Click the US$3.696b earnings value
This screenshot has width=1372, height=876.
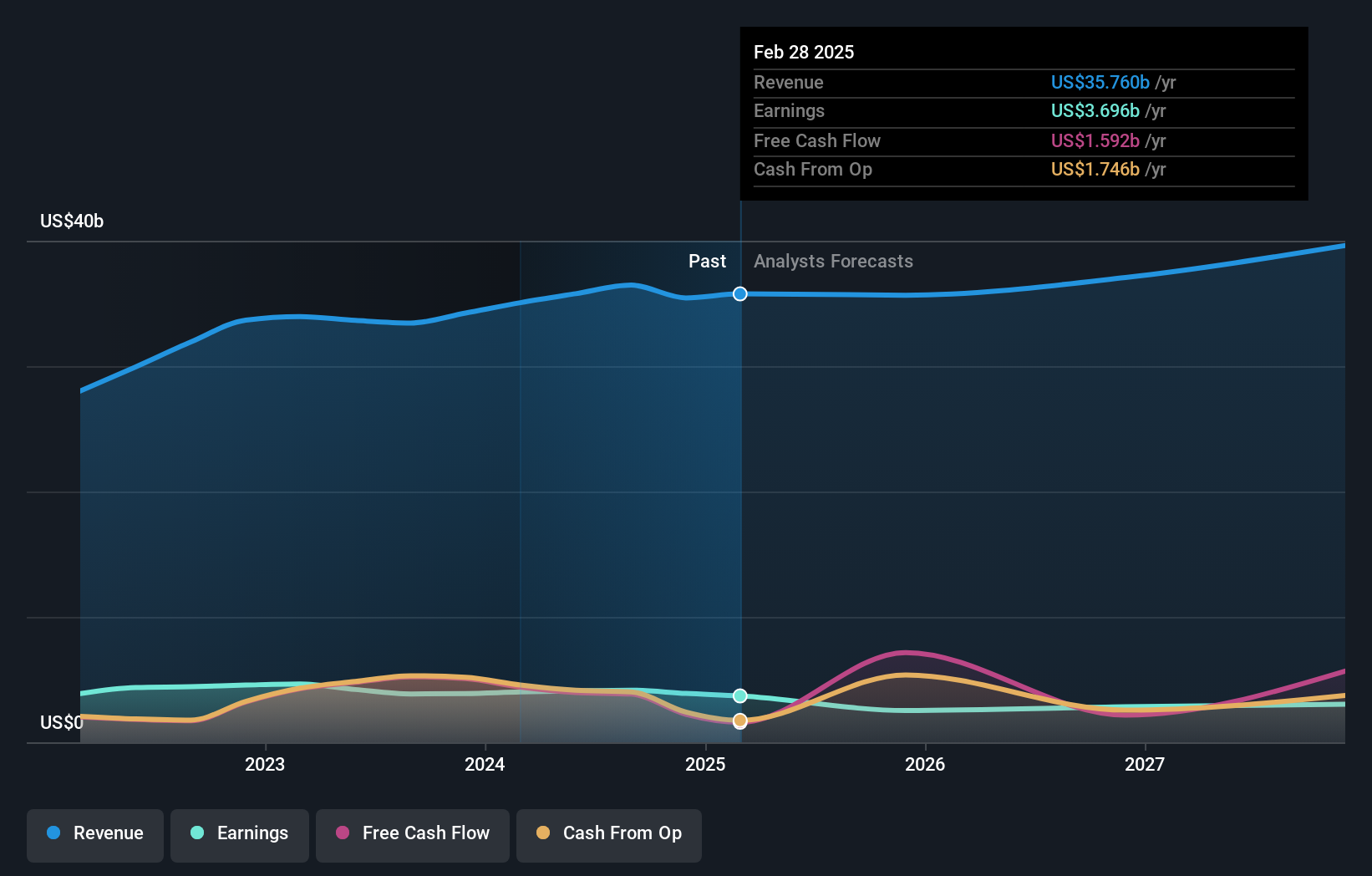pyautogui.click(x=1095, y=110)
